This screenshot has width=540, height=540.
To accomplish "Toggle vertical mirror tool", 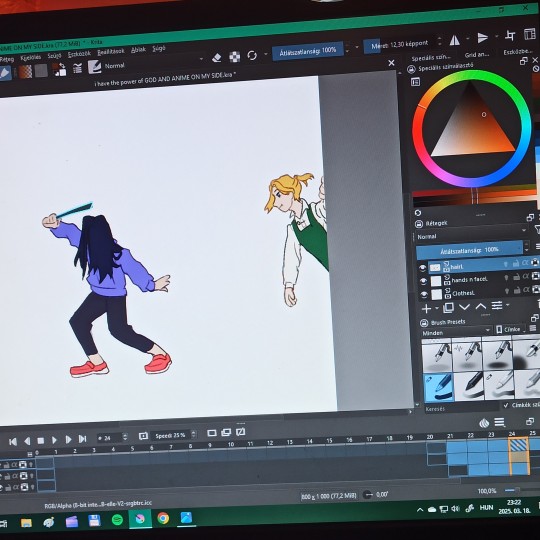I will pyautogui.click(x=483, y=38).
